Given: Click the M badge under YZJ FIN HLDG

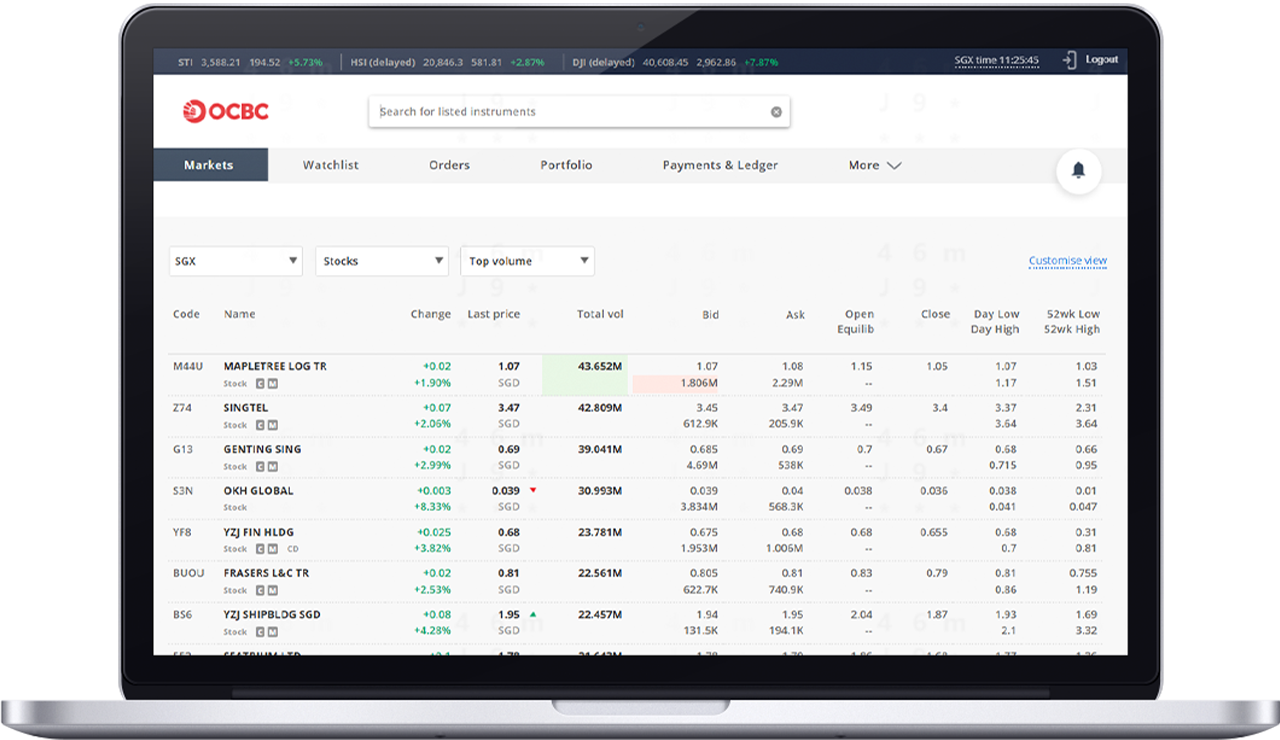Looking at the screenshot, I should 273,549.
